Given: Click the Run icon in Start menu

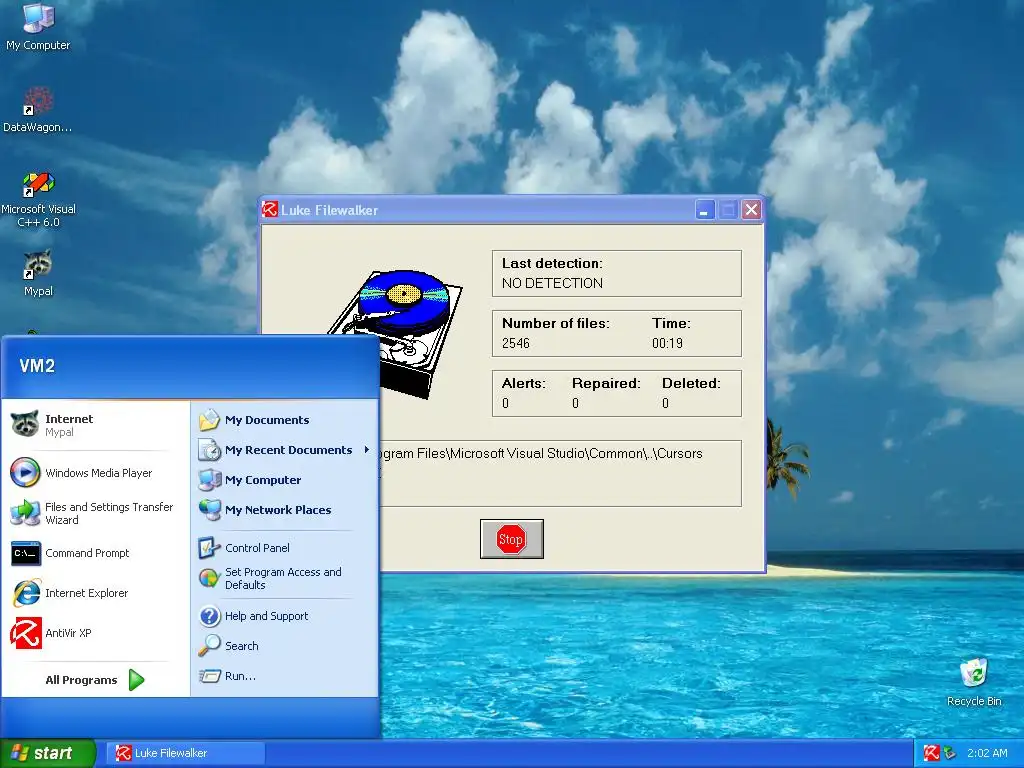Looking at the screenshot, I should tap(210, 676).
